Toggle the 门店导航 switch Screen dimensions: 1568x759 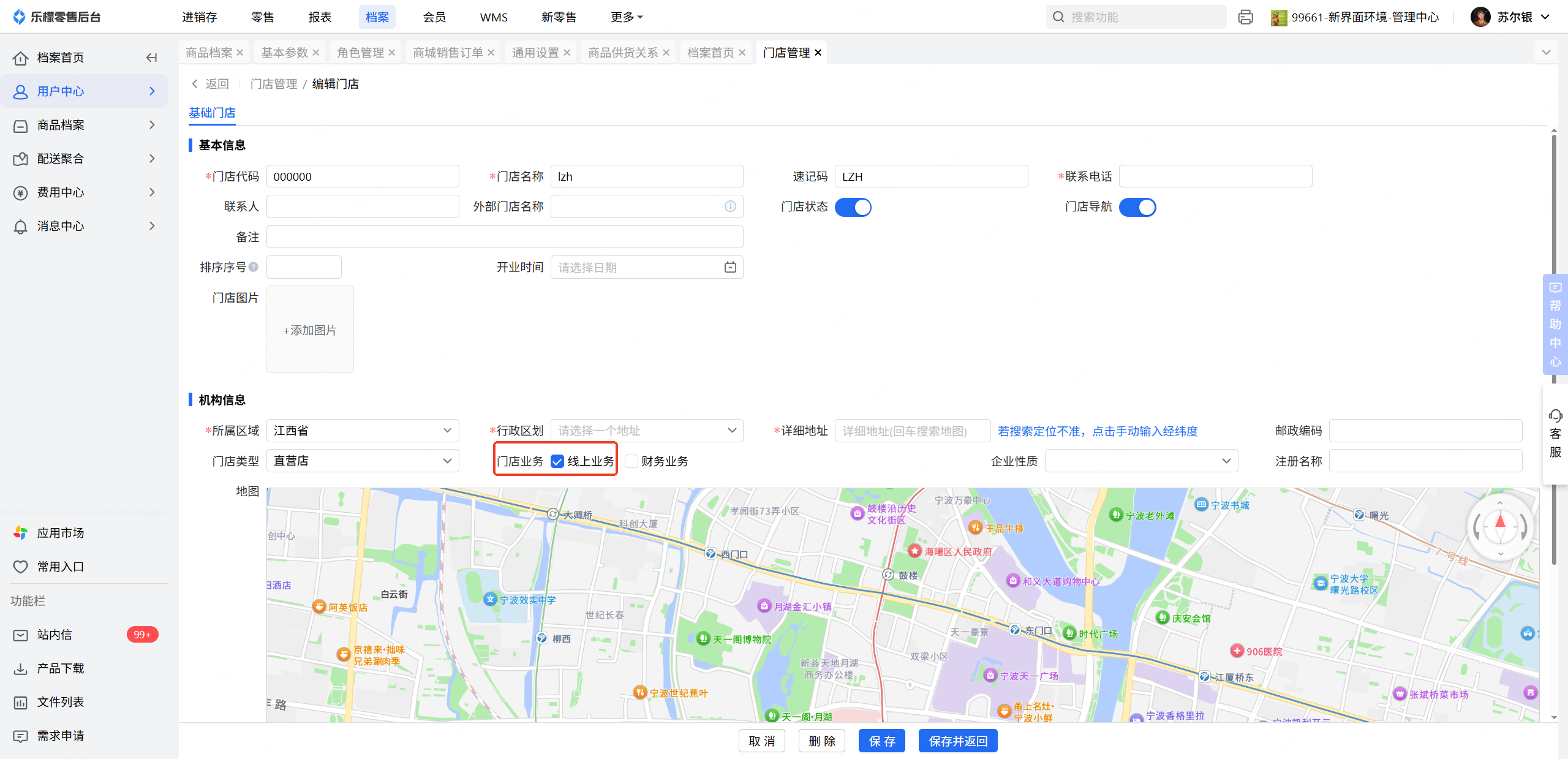click(x=1137, y=207)
